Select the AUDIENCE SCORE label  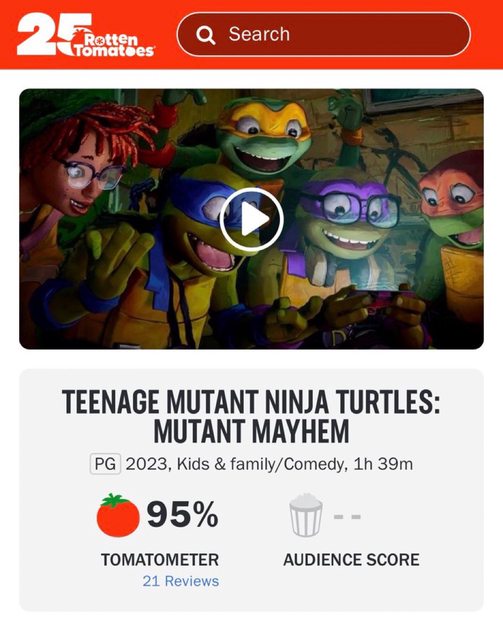point(351,560)
